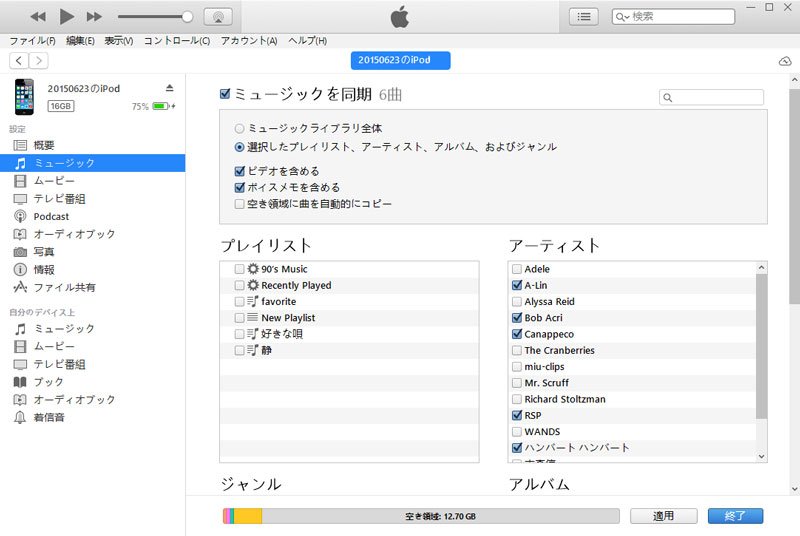Click the 終了 done button

tap(735, 516)
